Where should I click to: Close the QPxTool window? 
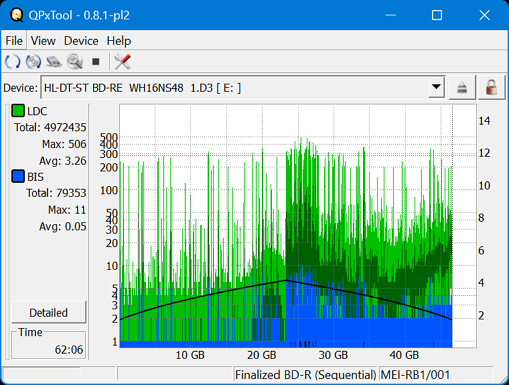[484, 15]
